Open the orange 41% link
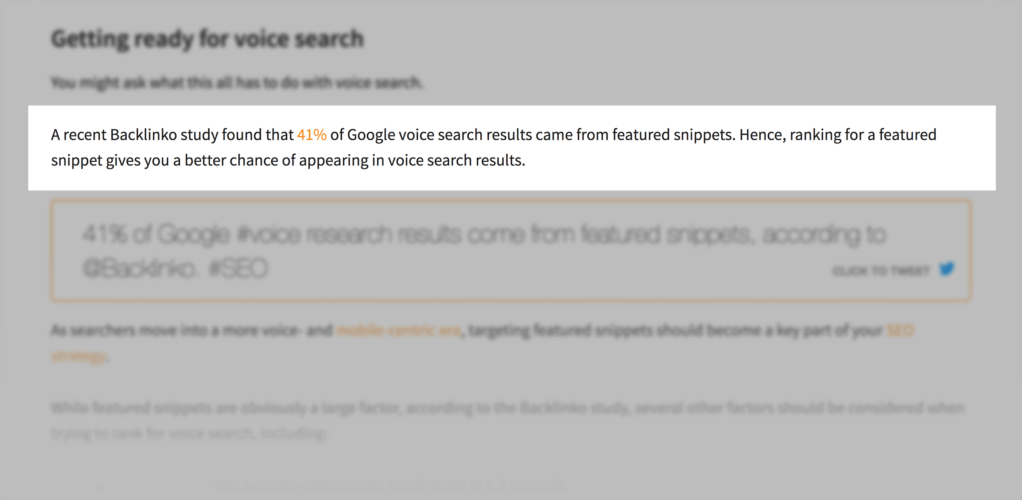This screenshot has width=1022, height=500. tap(311, 134)
